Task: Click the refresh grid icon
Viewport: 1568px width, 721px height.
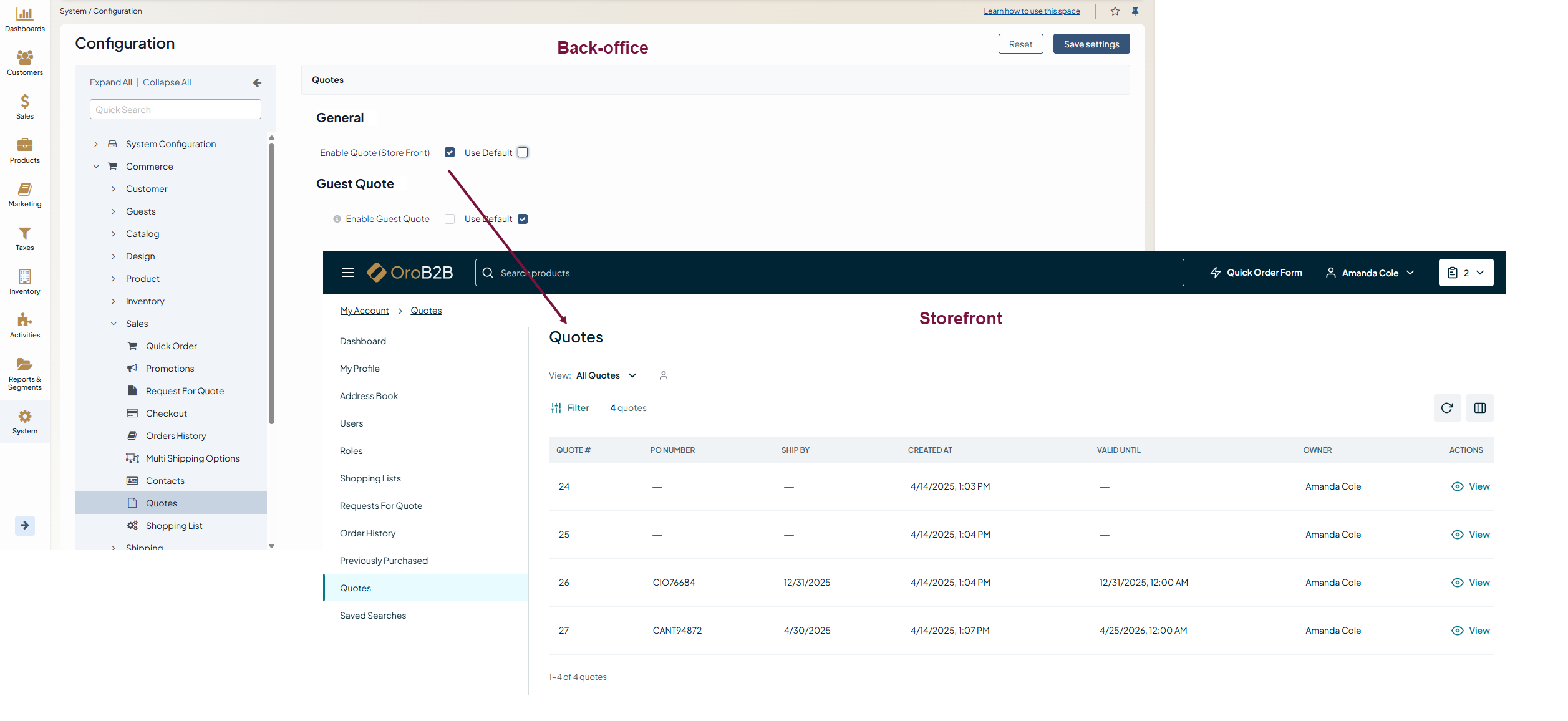Action: [x=1447, y=408]
